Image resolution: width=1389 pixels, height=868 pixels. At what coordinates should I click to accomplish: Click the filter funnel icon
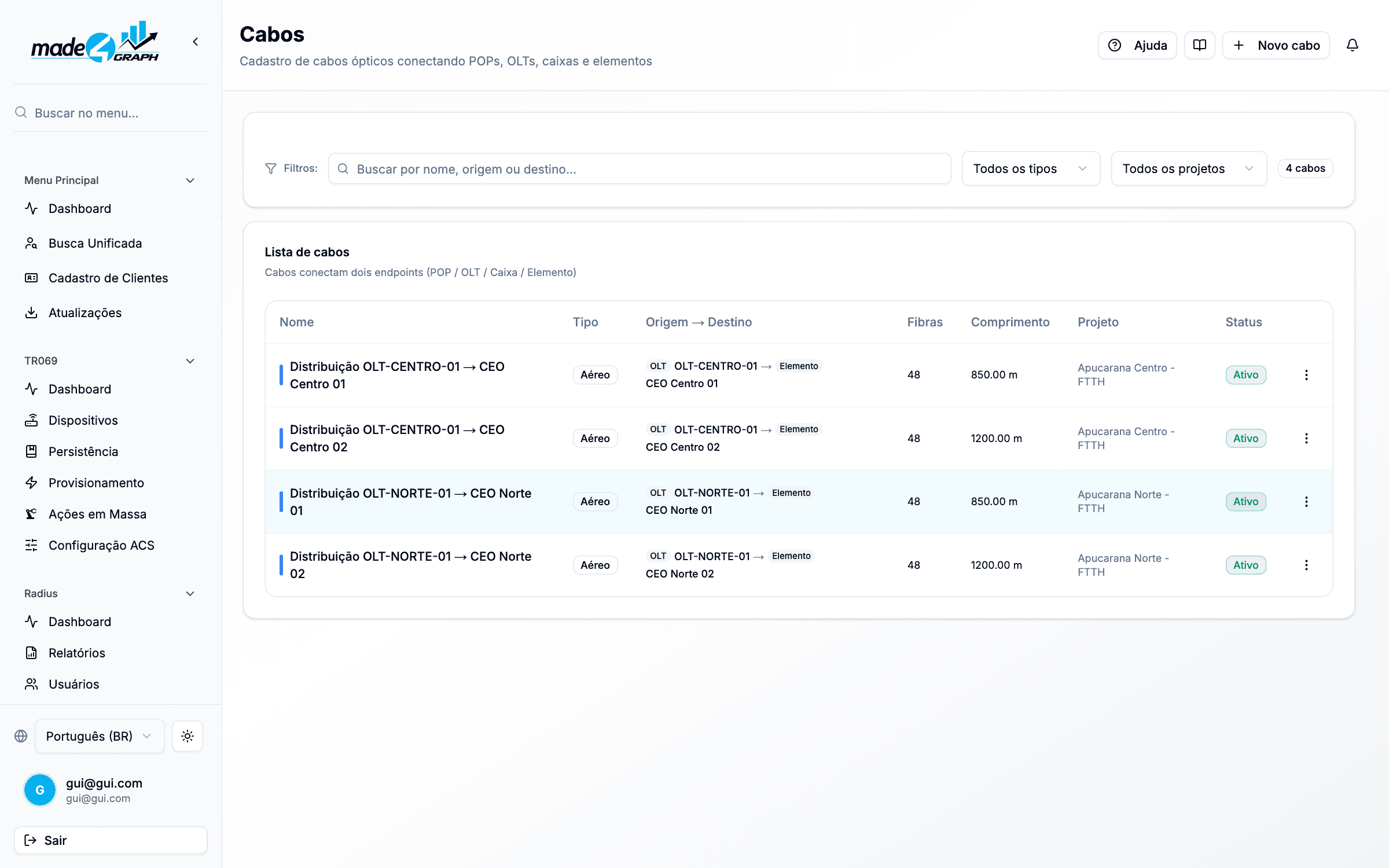[x=270, y=168]
